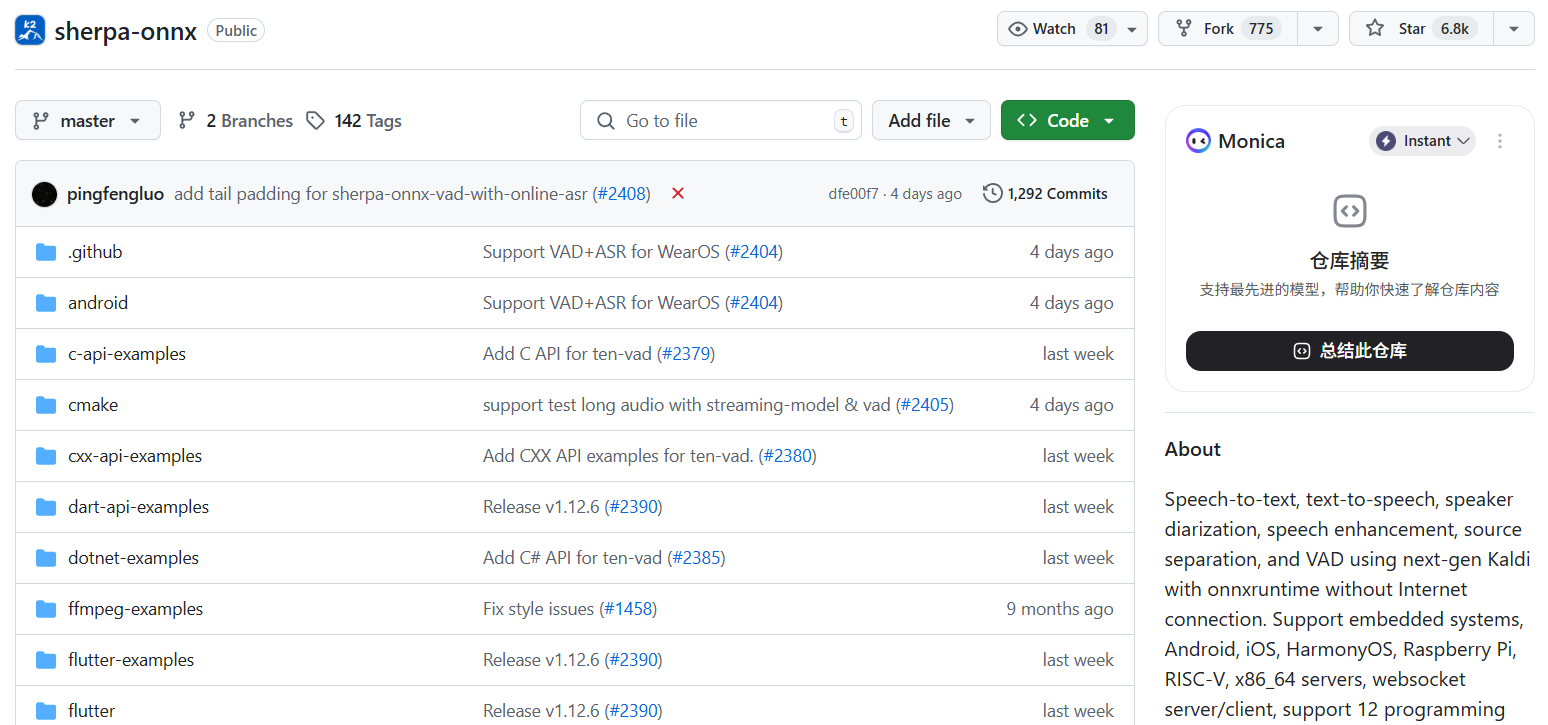Click the ffmpeg-examples folder icon

45,609
